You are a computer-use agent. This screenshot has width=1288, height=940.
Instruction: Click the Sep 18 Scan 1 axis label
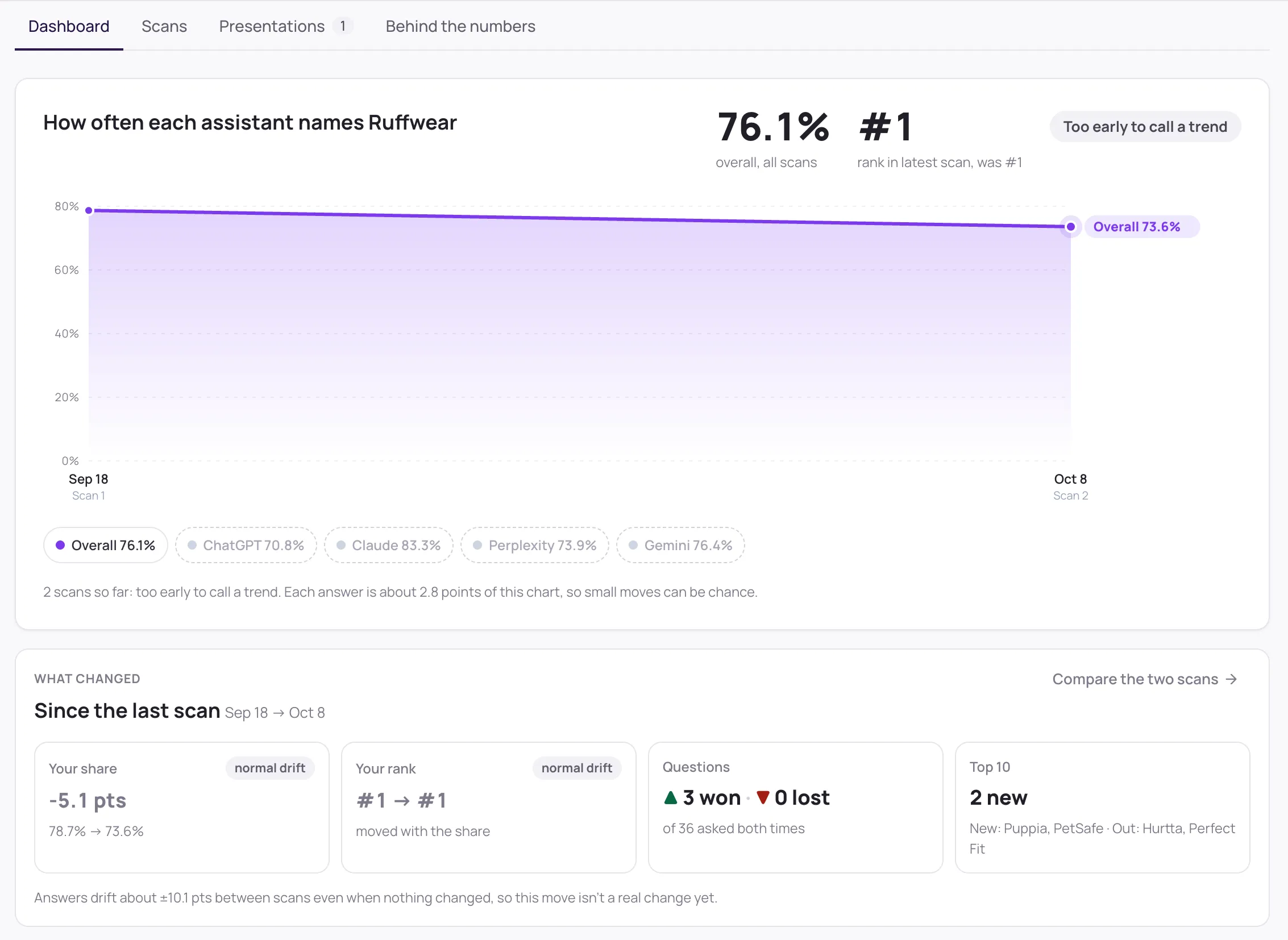88,486
